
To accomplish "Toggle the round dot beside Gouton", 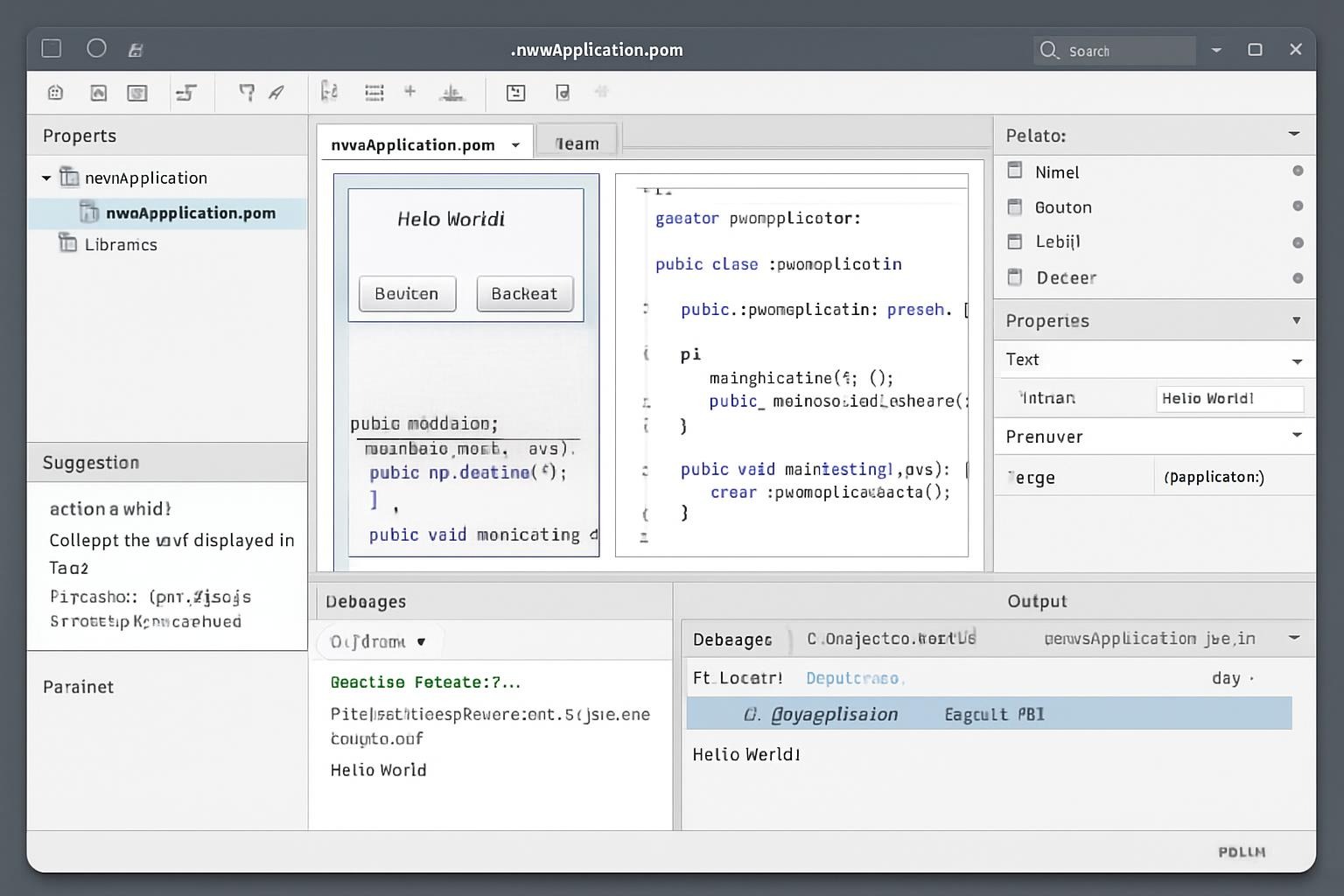I will pos(1298,206).
